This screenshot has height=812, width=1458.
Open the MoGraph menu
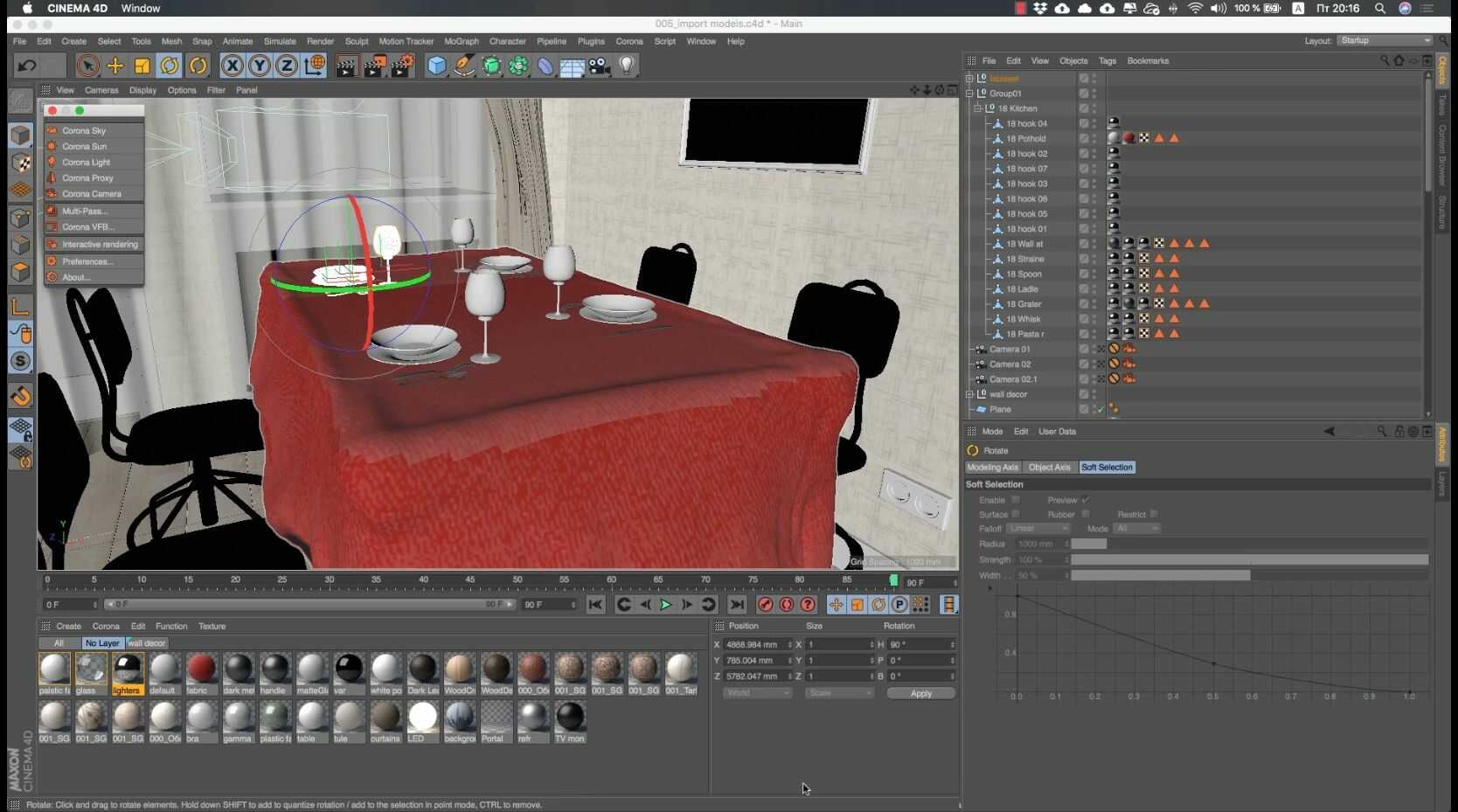(462, 41)
